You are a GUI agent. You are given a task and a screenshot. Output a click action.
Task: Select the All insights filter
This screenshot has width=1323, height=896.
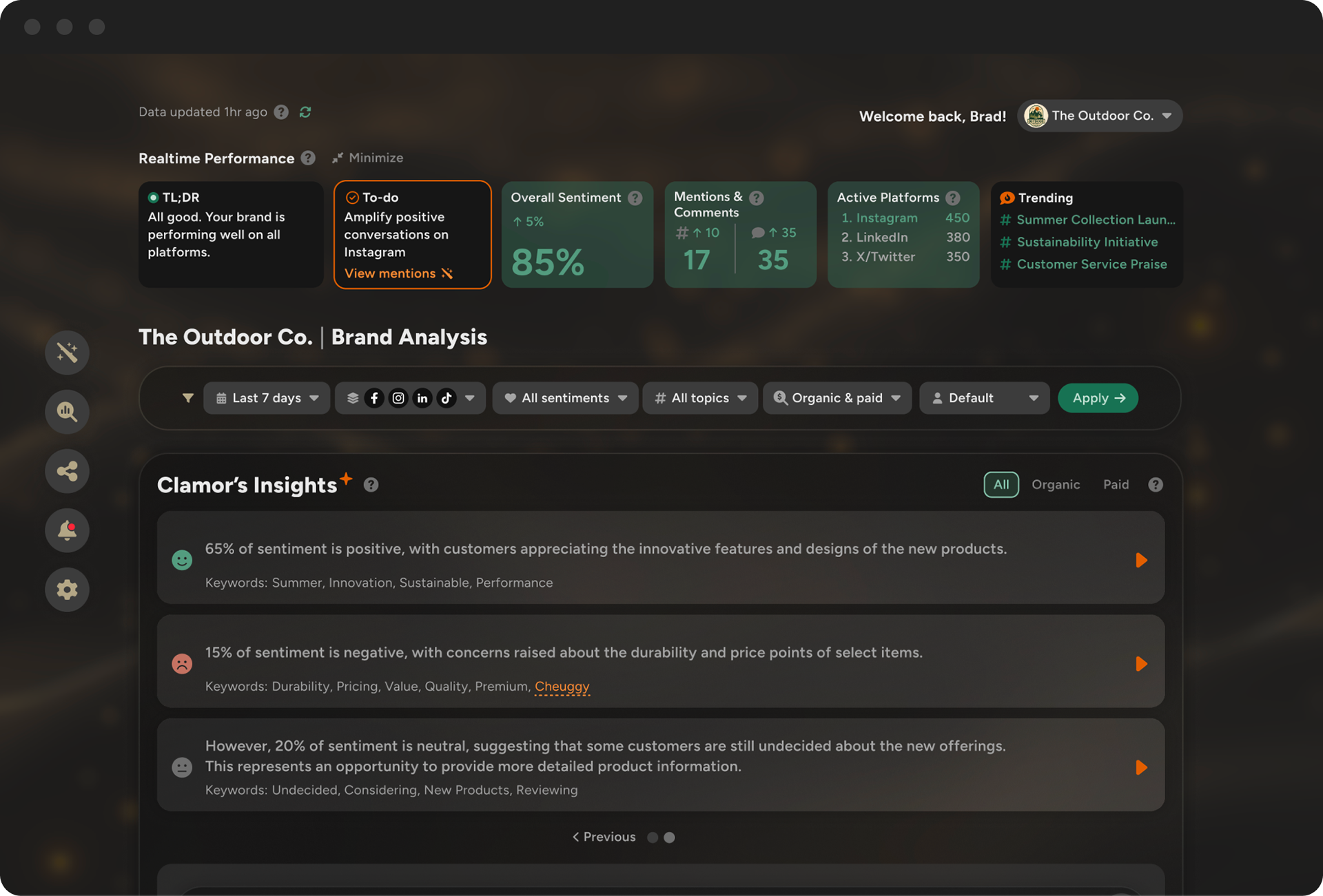(x=1001, y=485)
